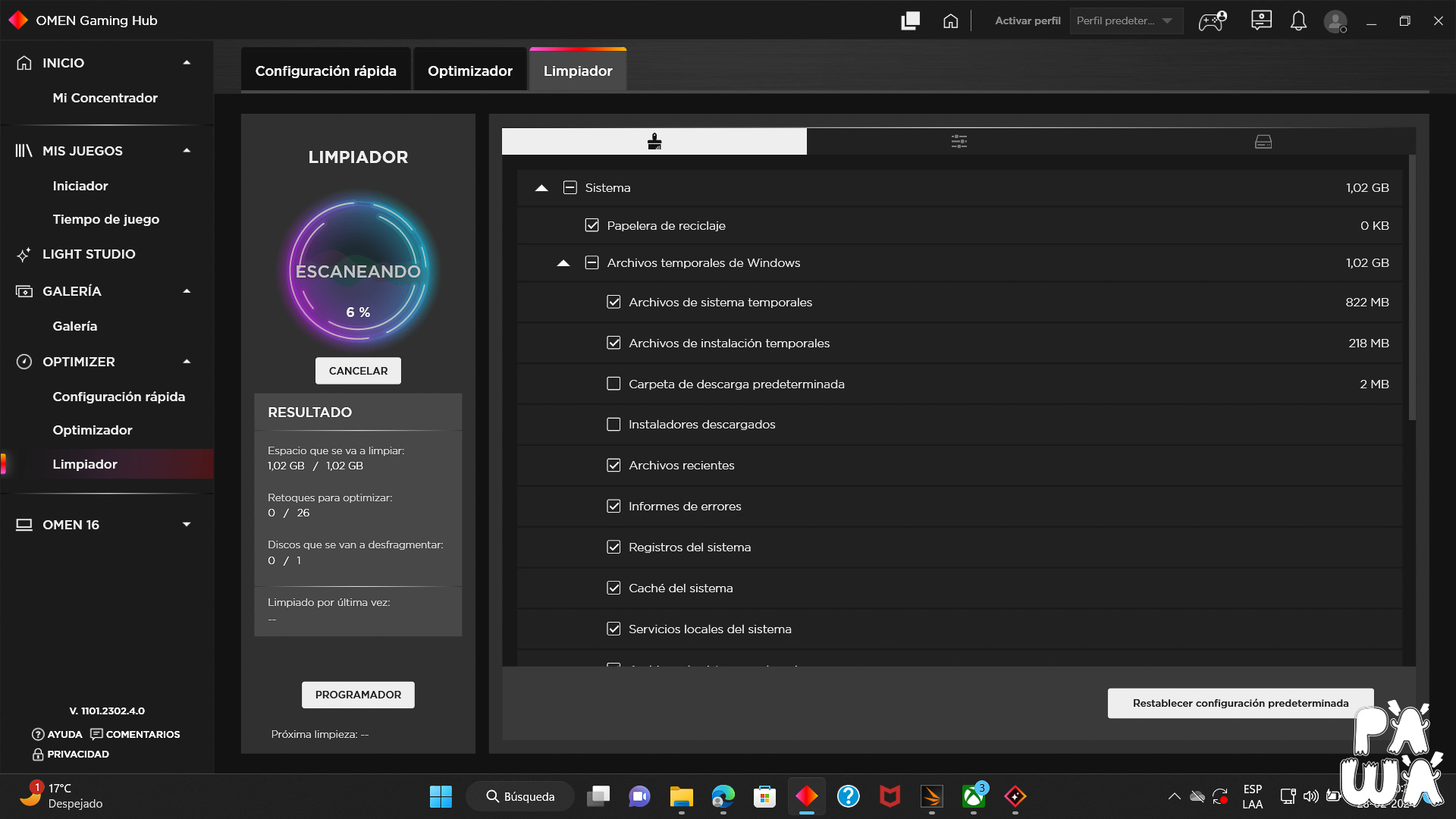Click the OMEN 16 laptop icon

(24, 525)
